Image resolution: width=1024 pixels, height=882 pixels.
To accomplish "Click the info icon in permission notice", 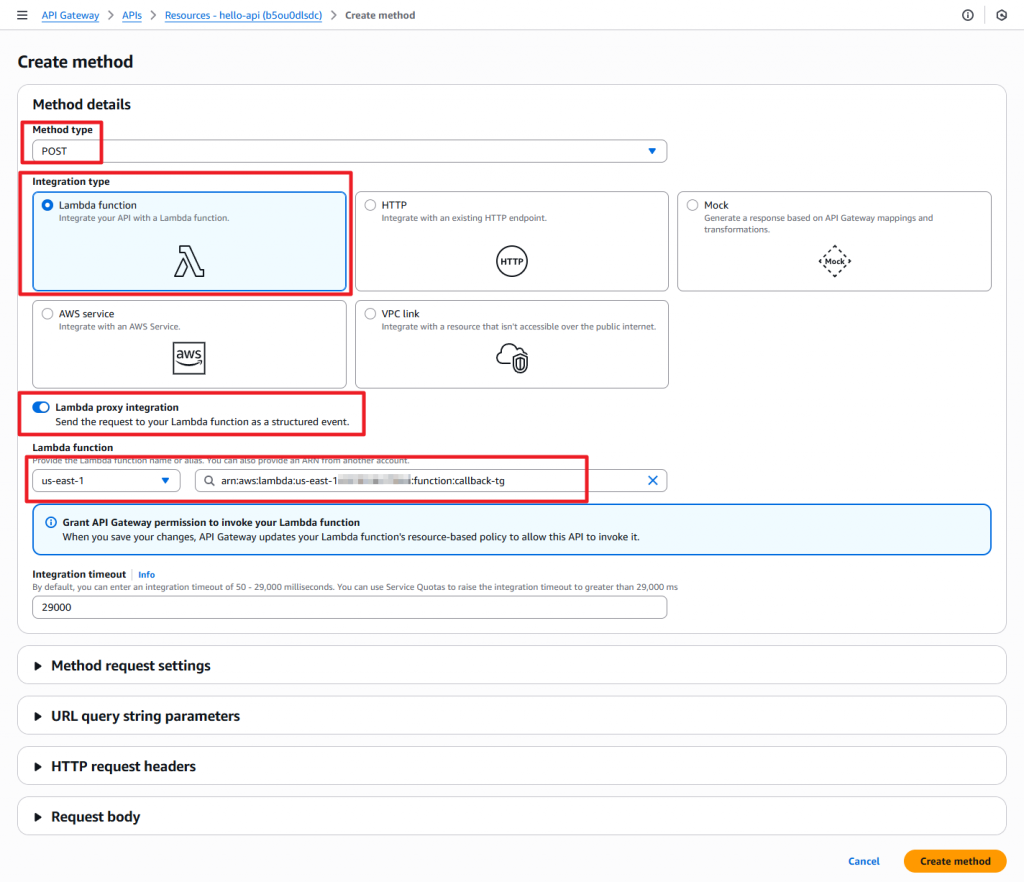I will (x=51, y=522).
